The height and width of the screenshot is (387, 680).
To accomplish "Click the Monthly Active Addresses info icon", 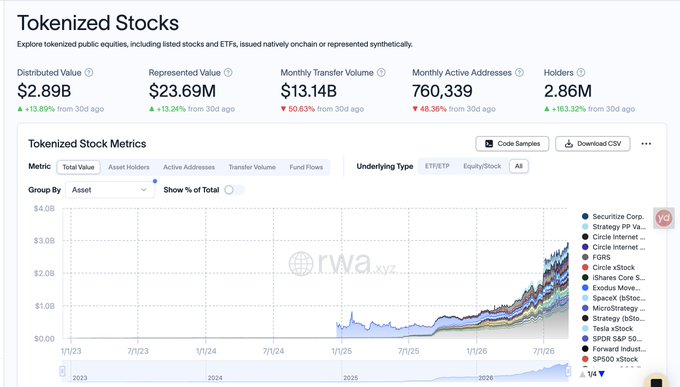I will (x=520, y=72).
